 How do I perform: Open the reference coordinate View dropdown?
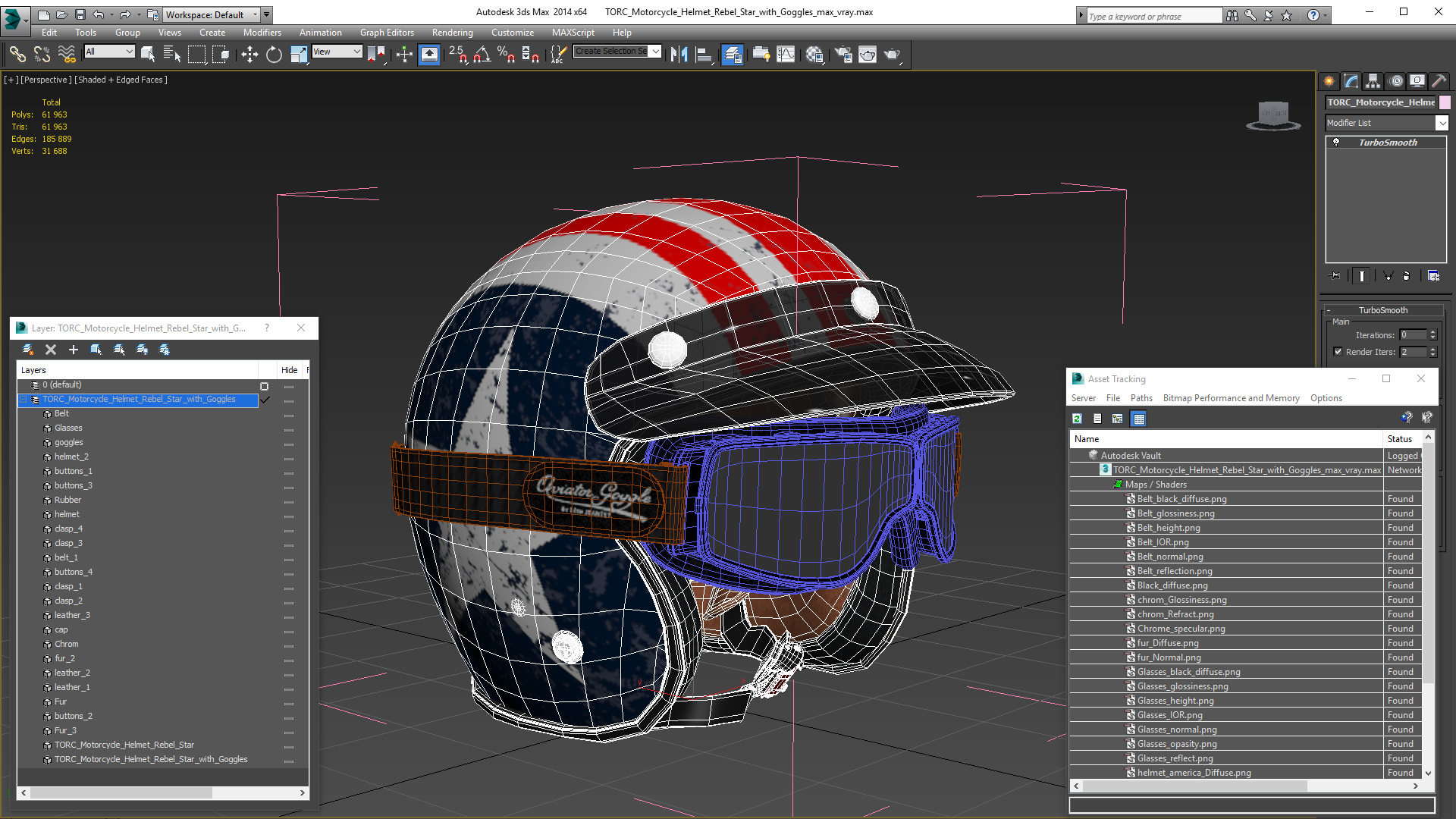pos(337,52)
